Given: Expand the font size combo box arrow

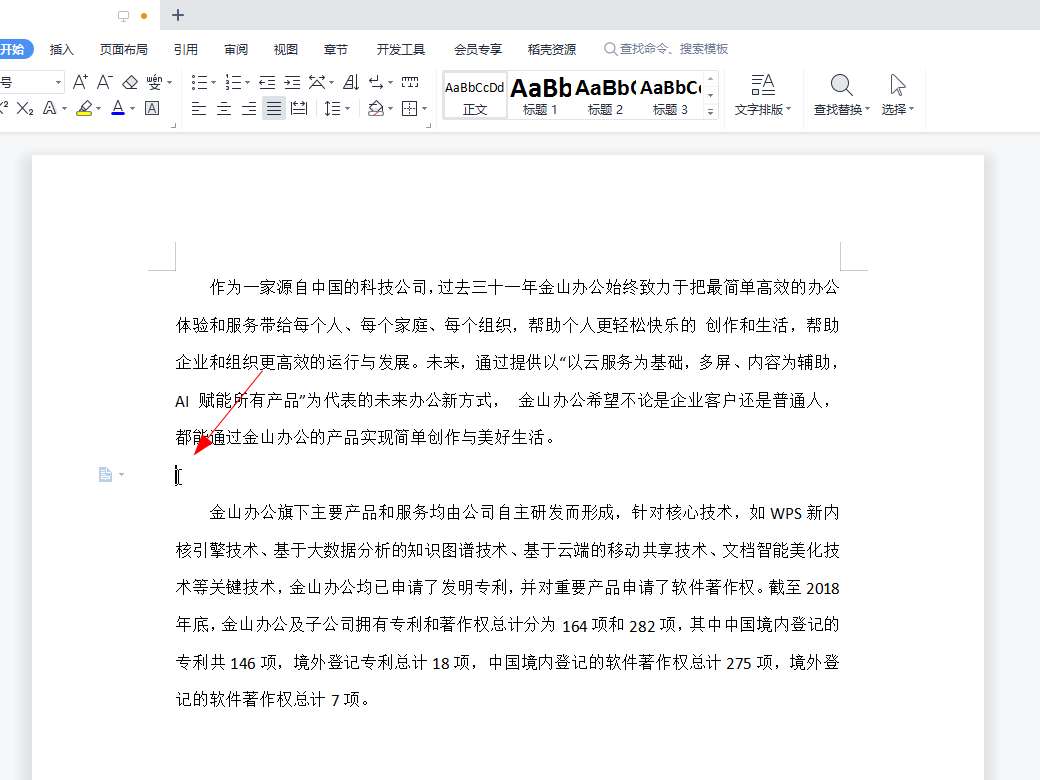Looking at the screenshot, I should (58, 82).
